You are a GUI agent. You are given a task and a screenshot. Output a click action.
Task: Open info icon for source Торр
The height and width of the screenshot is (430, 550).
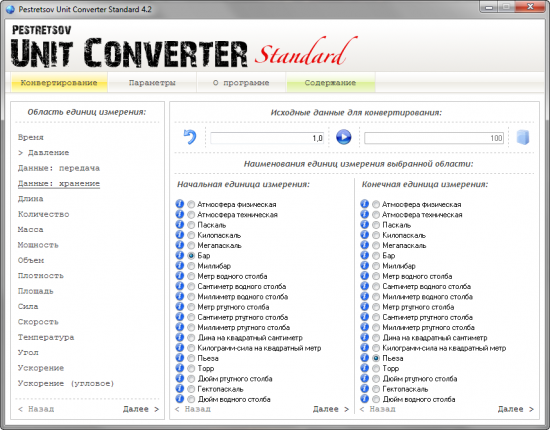pyautogui.click(x=180, y=368)
